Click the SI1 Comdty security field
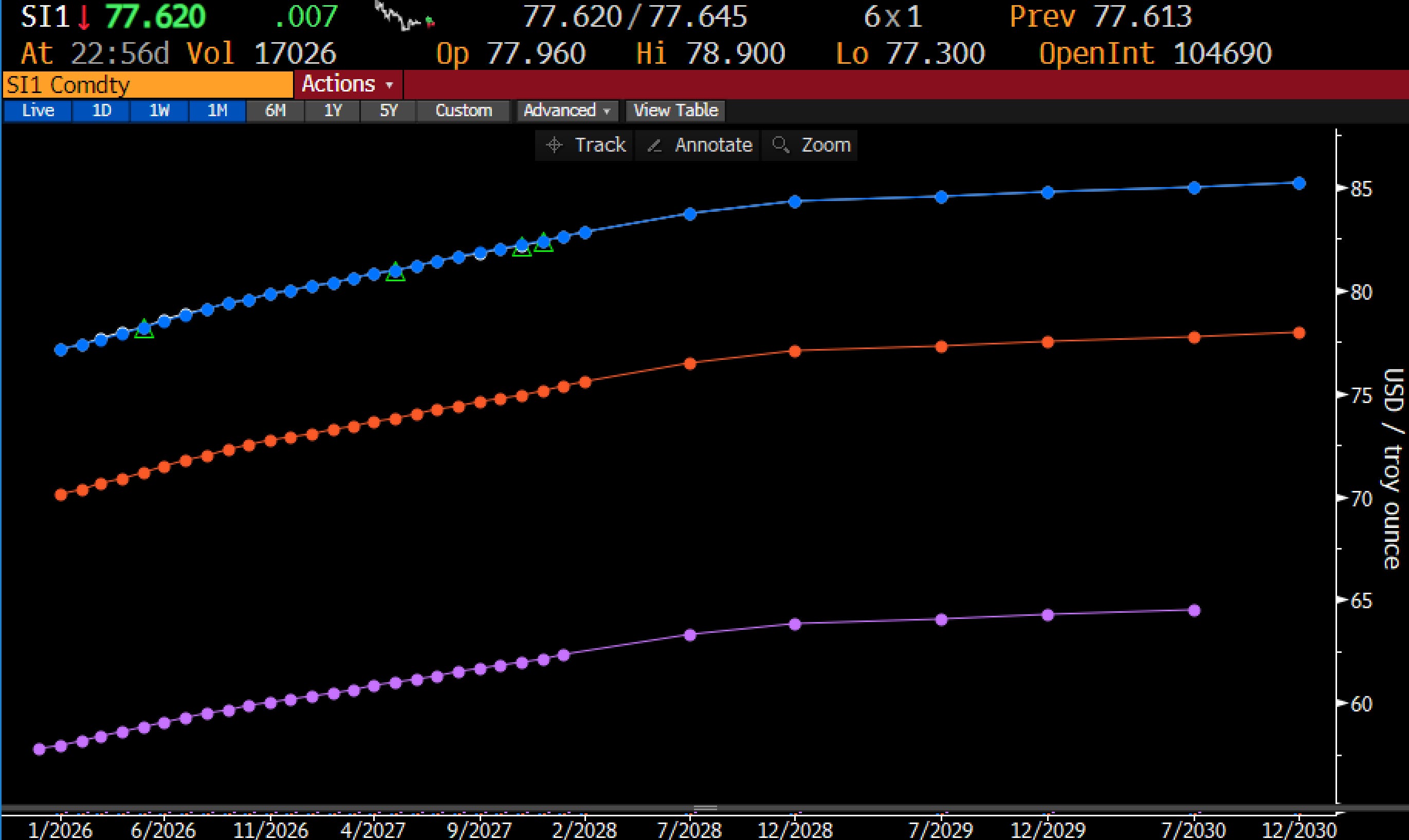The image size is (1409, 840). (x=147, y=85)
